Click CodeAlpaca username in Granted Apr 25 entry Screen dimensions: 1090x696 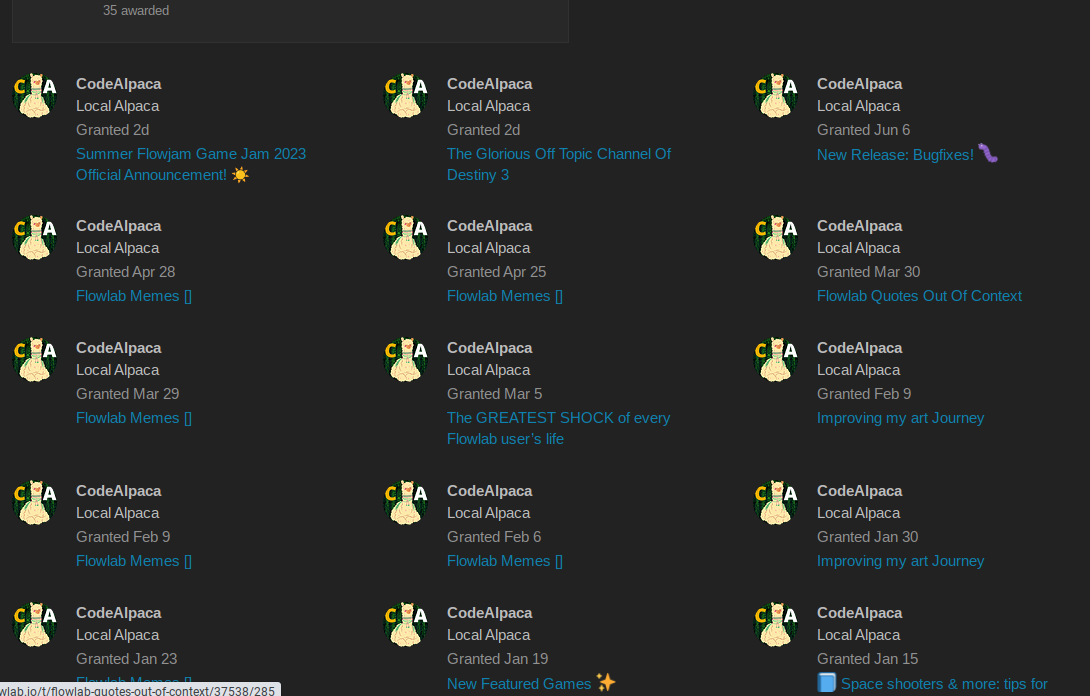point(489,226)
